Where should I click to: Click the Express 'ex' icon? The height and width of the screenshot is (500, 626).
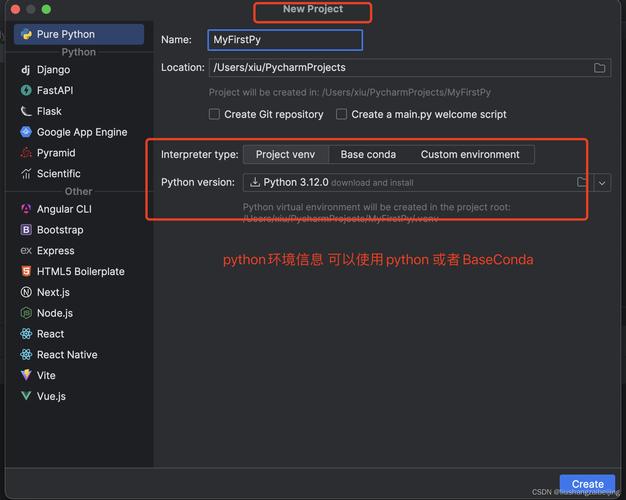(x=26, y=250)
